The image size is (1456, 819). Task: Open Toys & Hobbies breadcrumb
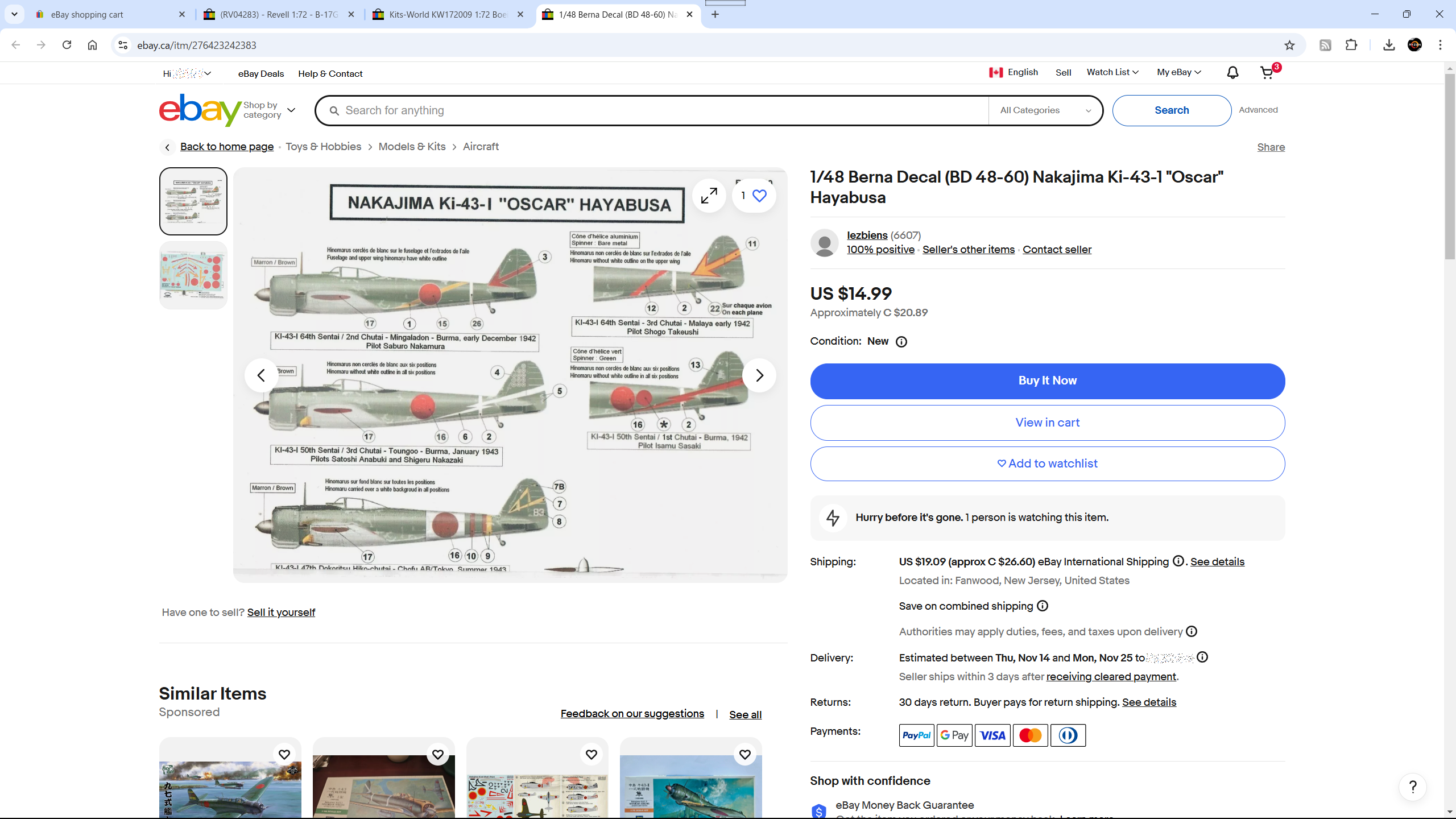(x=323, y=147)
